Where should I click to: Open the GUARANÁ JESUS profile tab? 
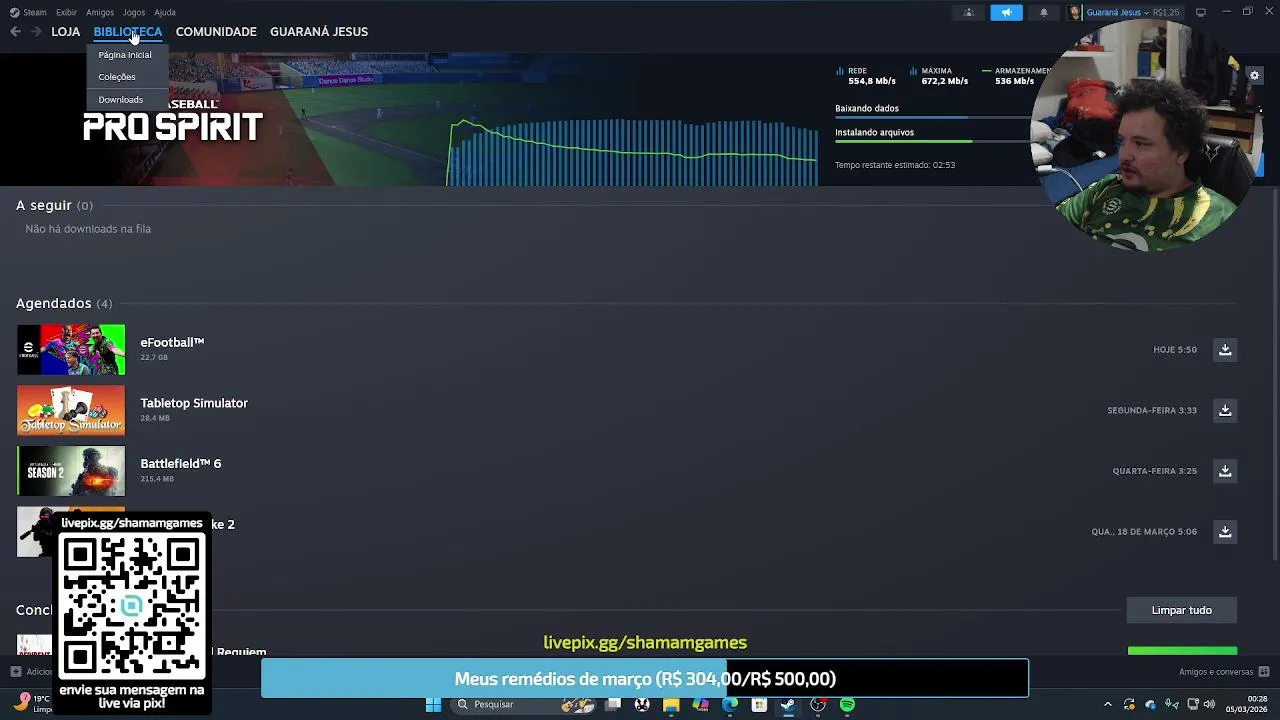tap(319, 32)
